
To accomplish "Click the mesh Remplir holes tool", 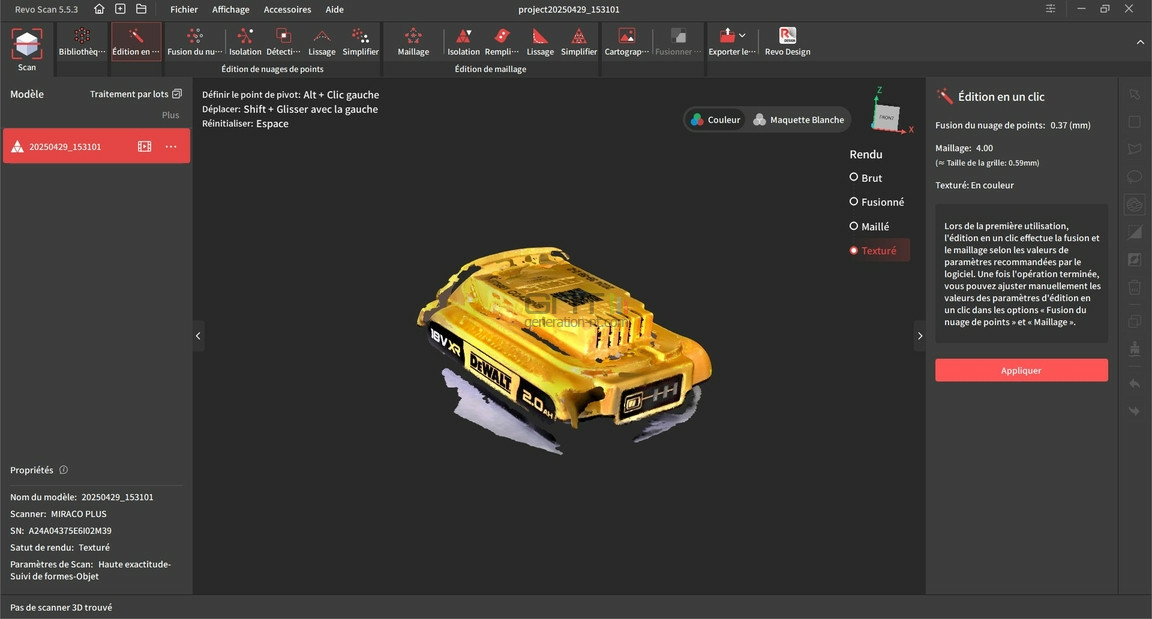I will (x=502, y=42).
